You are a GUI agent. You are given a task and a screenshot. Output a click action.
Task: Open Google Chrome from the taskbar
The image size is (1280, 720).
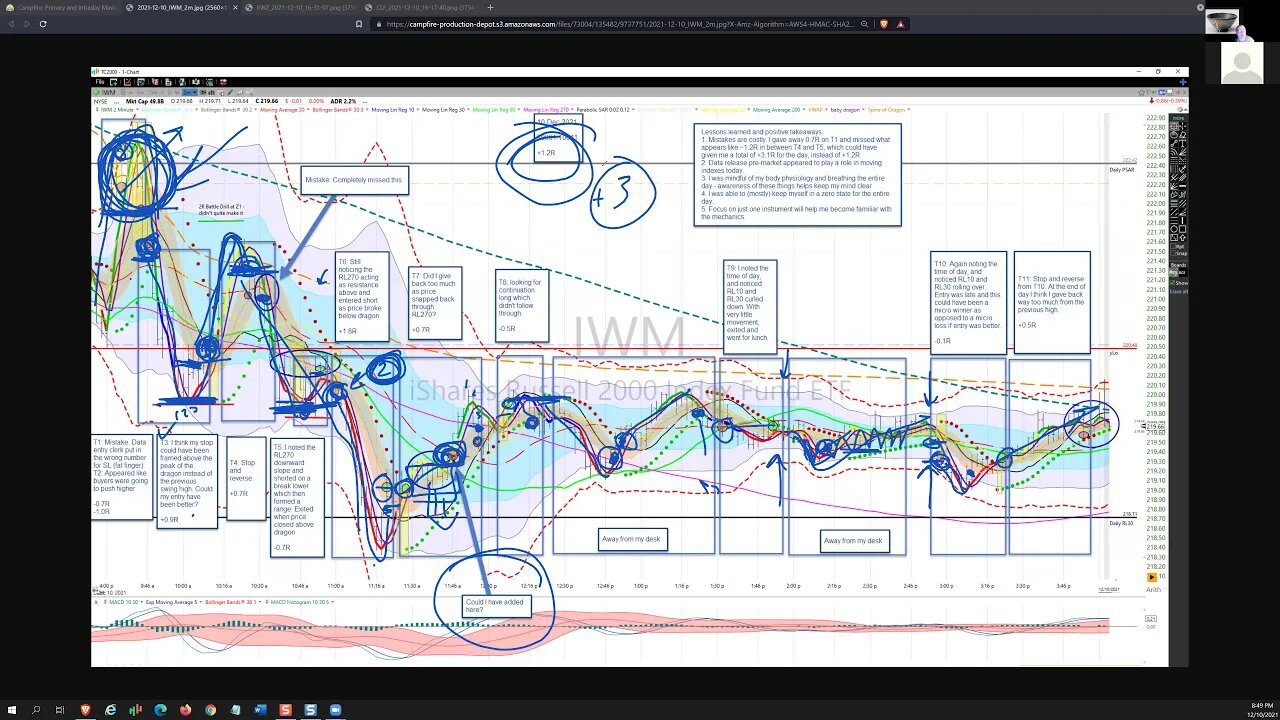[210, 709]
